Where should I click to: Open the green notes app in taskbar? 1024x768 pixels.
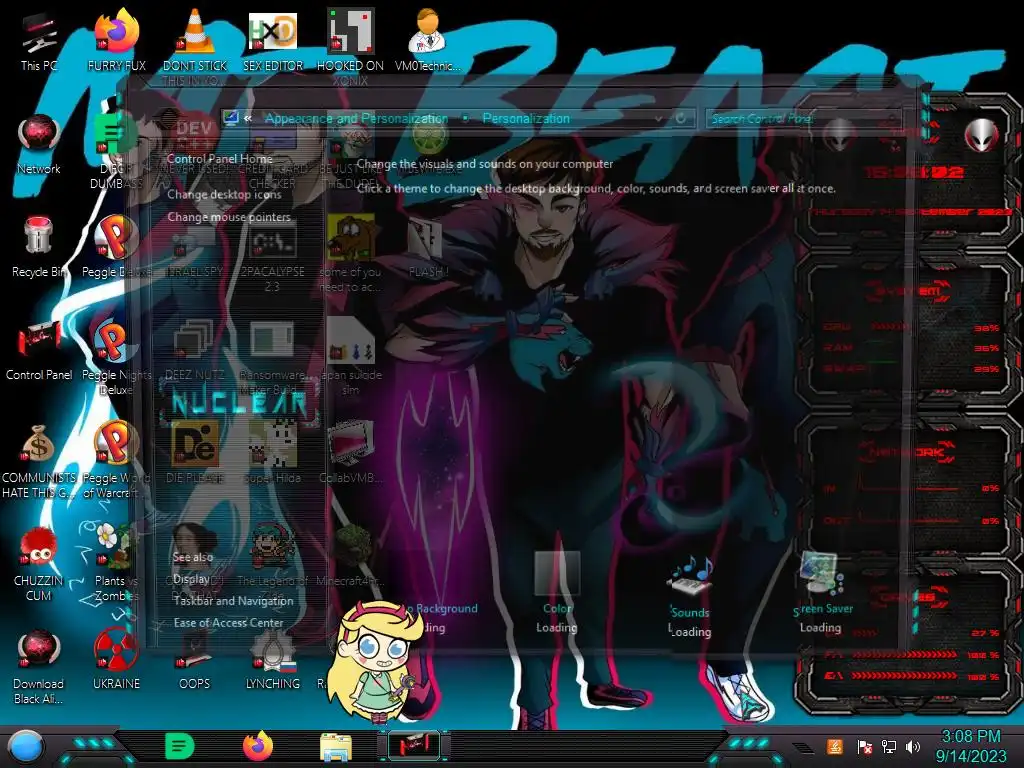pos(180,746)
